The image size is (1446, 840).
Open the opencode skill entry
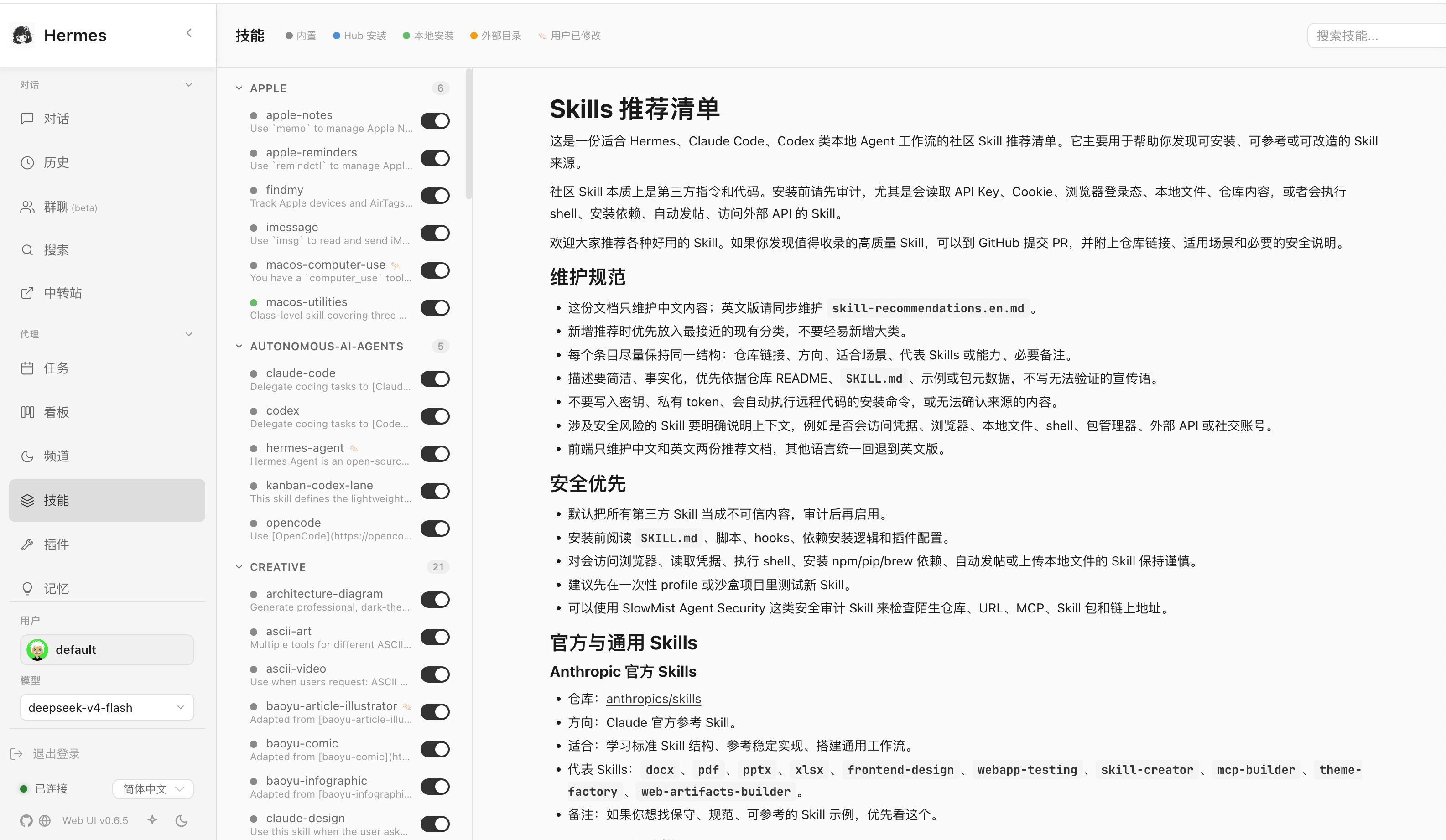[331, 529]
